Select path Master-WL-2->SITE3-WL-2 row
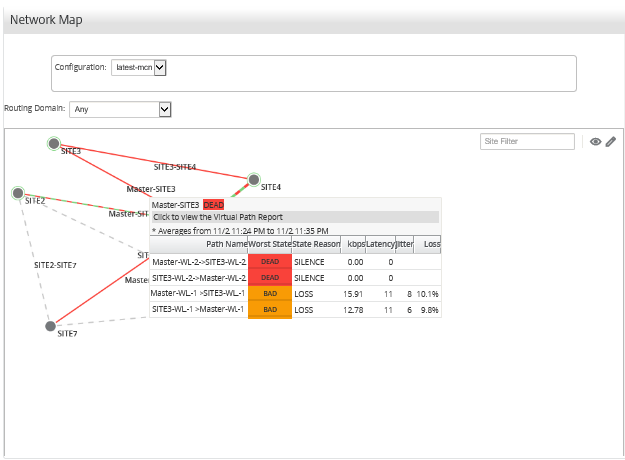The image size is (625, 460). click(295, 262)
